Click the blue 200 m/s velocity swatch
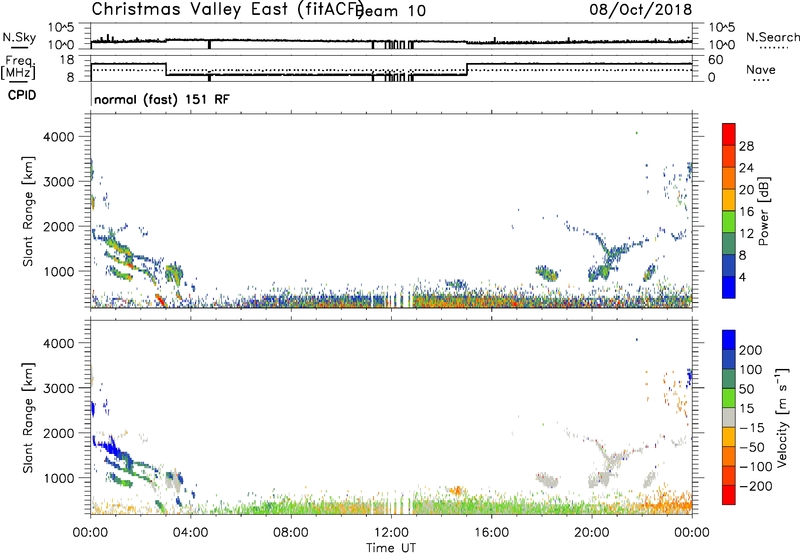Screen dimensions: 800x554 click(x=729, y=340)
